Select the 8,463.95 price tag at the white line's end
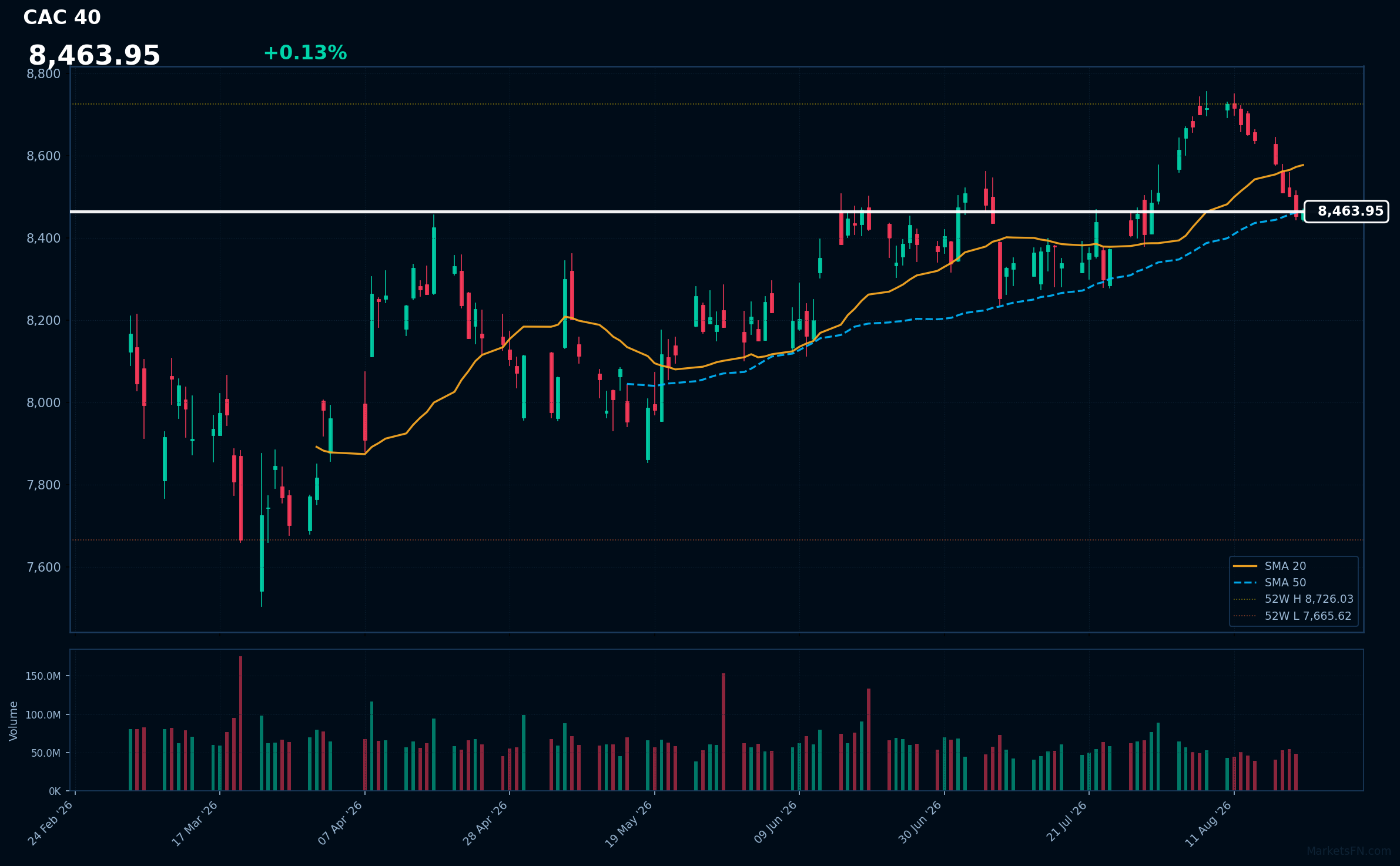Screen dimensions: 1400x866 (x=1346, y=212)
